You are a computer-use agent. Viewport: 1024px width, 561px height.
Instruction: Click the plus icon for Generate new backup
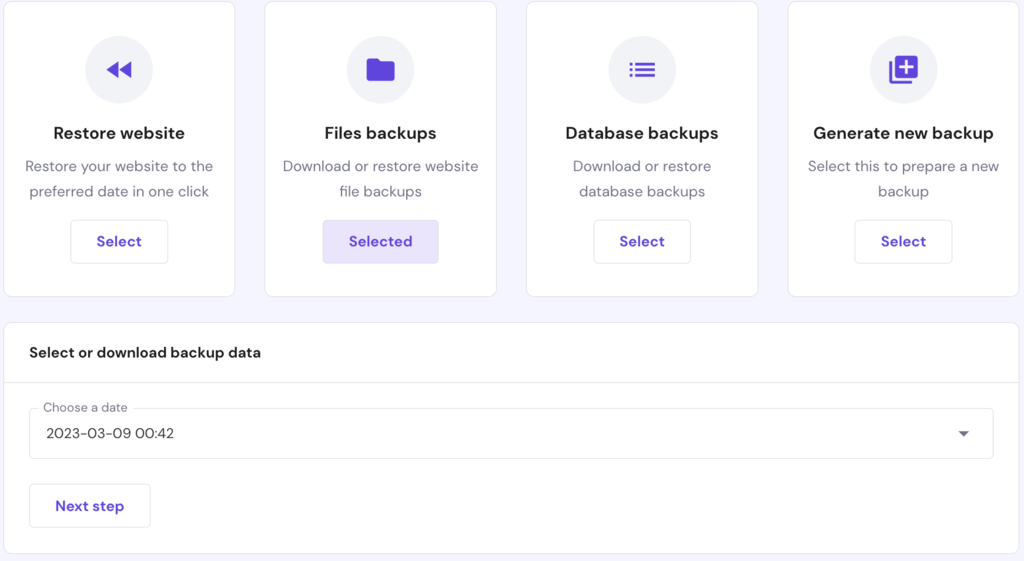pos(903,69)
